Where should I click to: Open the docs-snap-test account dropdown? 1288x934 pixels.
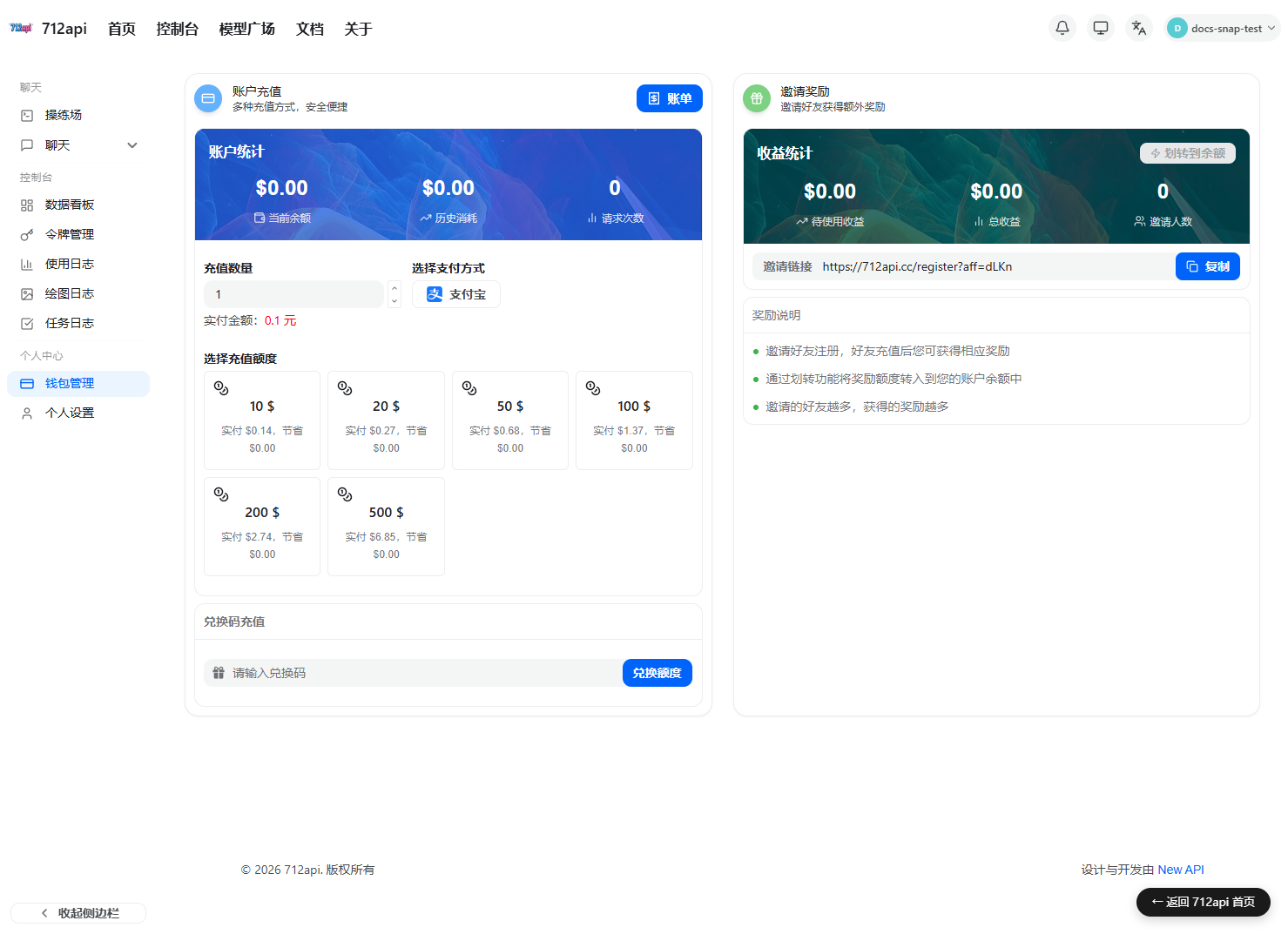point(1223,28)
